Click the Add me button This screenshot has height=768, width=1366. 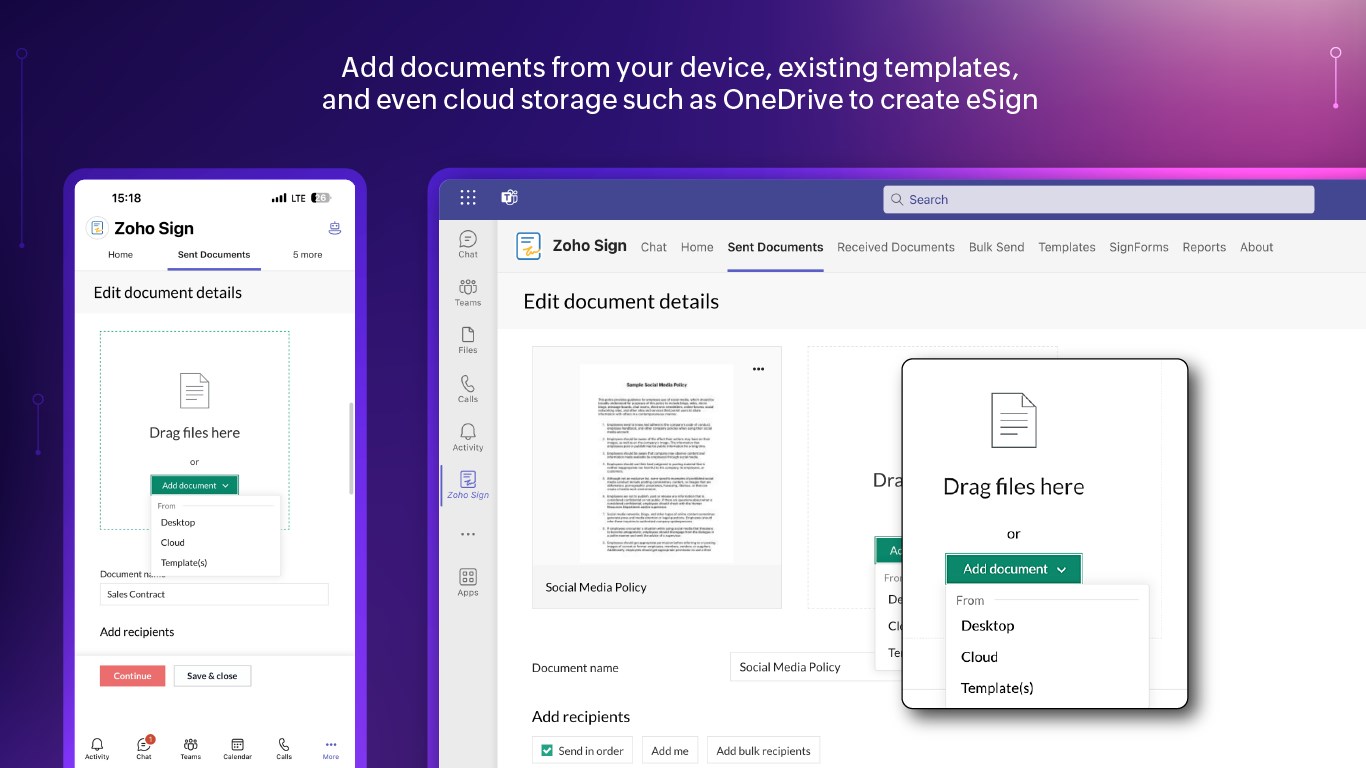tap(670, 751)
